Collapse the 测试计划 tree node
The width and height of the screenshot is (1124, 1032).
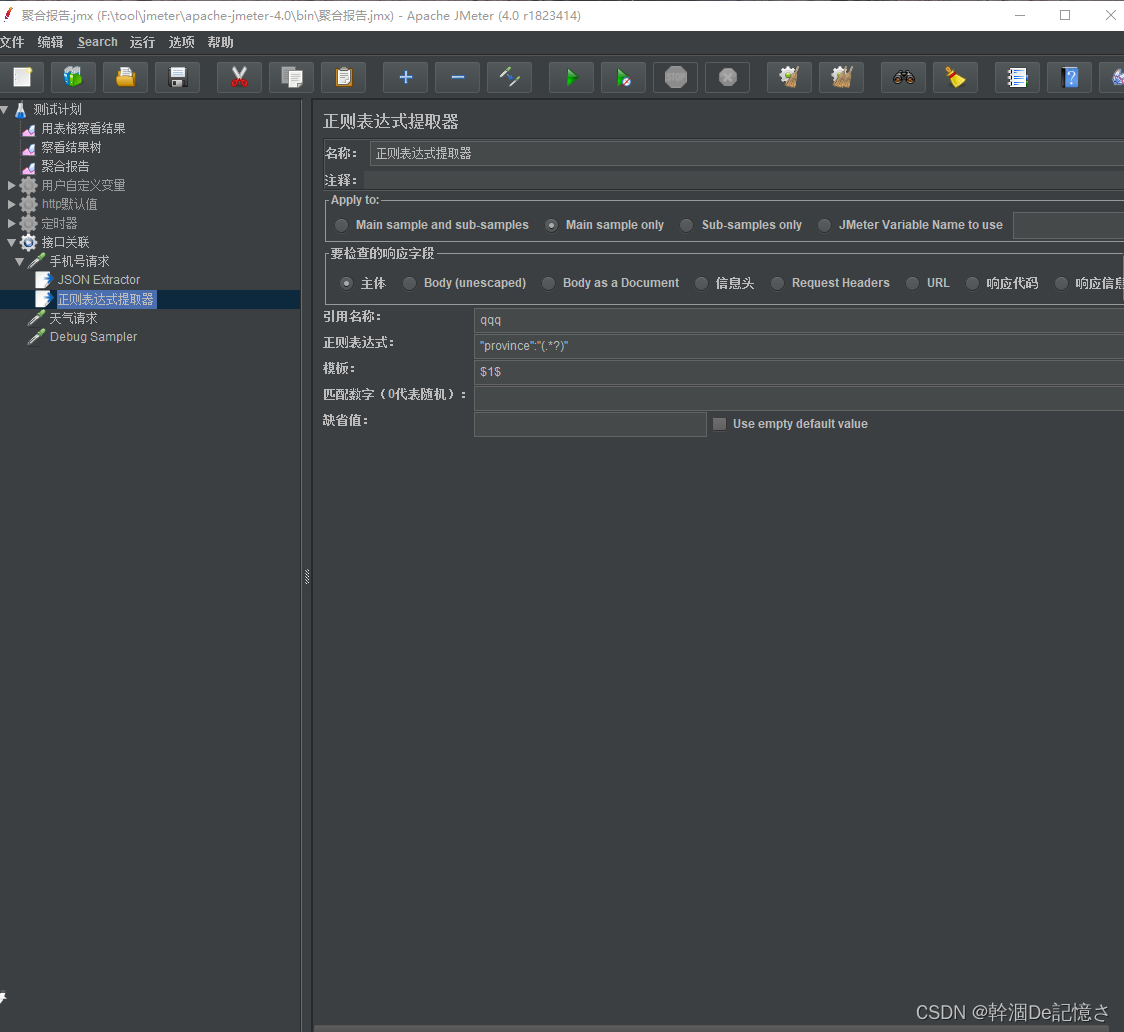click(4, 110)
